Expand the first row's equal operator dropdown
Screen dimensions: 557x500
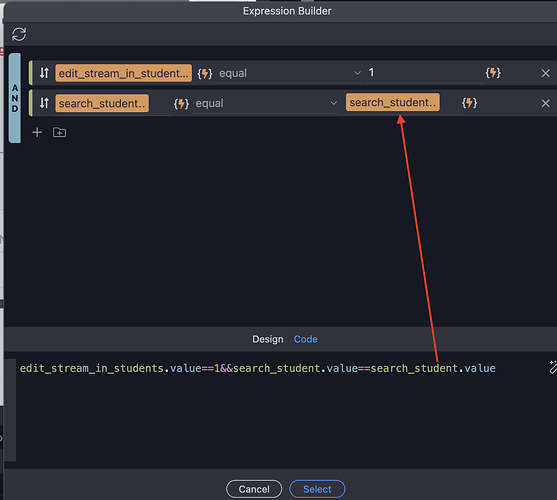[x=289, y=74]
